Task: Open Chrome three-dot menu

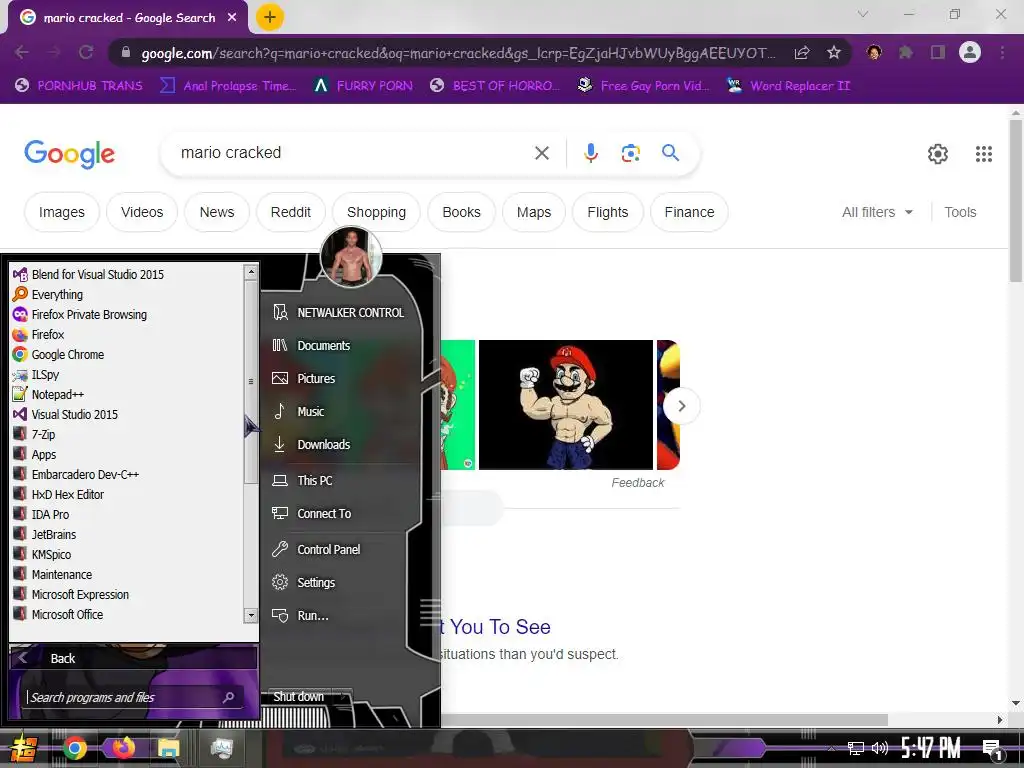Action: pos(1002,52)
